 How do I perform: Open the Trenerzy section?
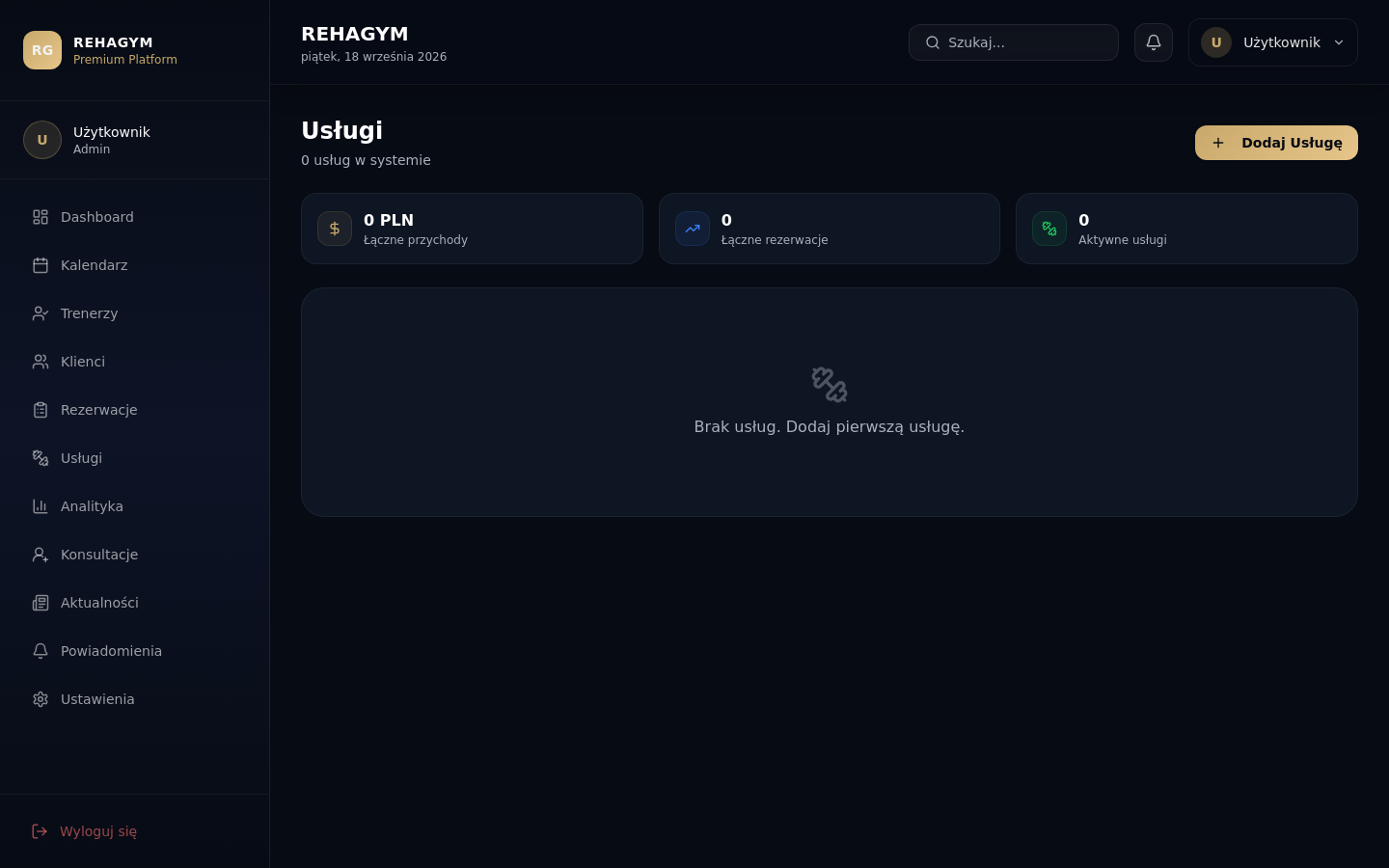[x=134, y=313]
